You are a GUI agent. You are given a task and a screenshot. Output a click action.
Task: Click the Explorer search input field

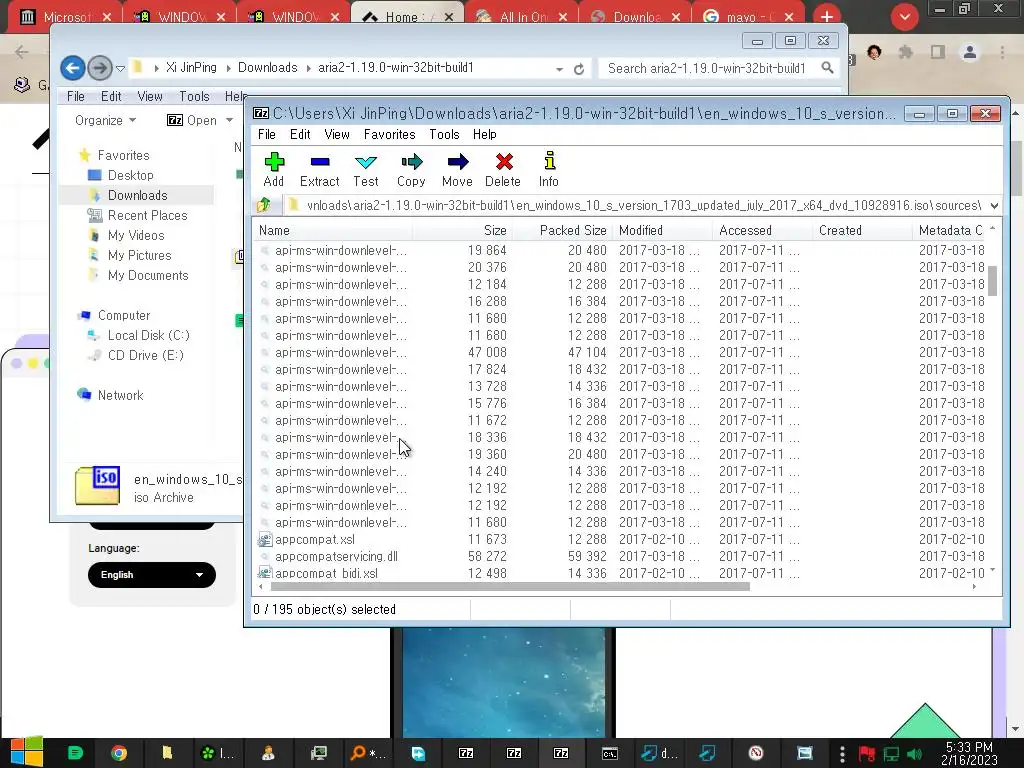[x=707, y=68]
